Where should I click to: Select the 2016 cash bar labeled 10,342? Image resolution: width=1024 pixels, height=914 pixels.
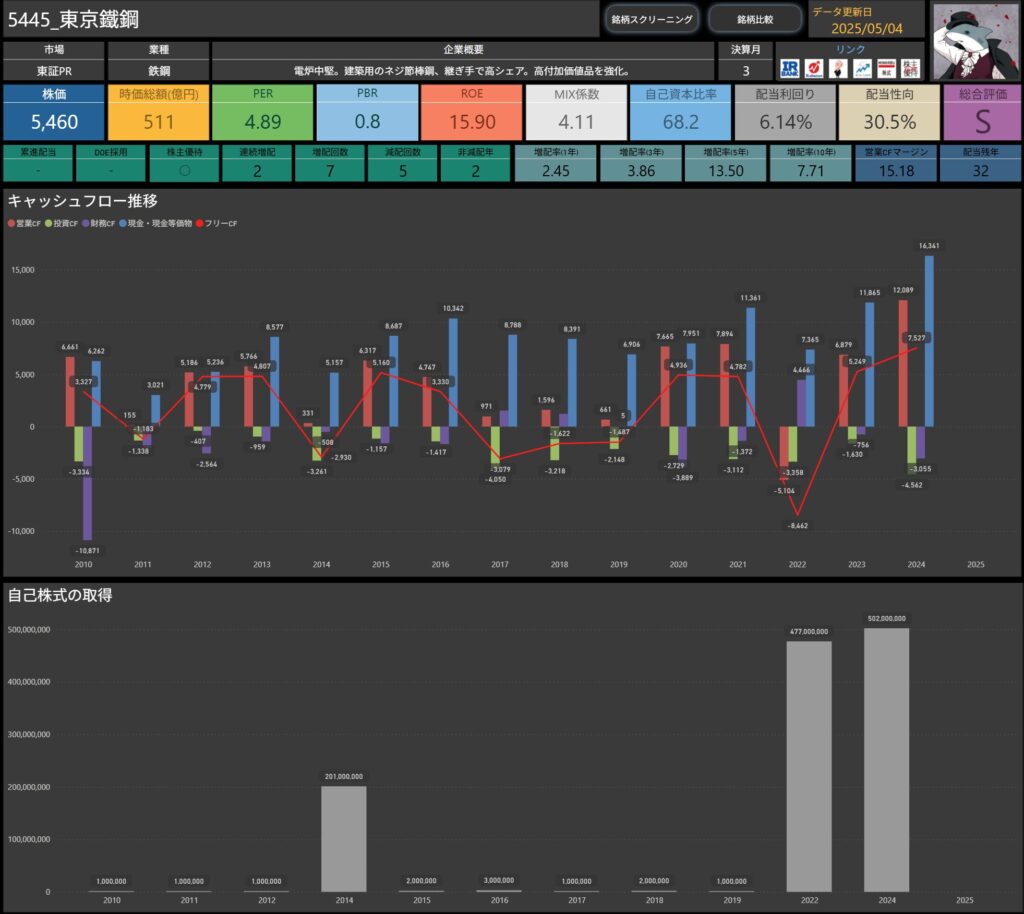pos(453,372)
